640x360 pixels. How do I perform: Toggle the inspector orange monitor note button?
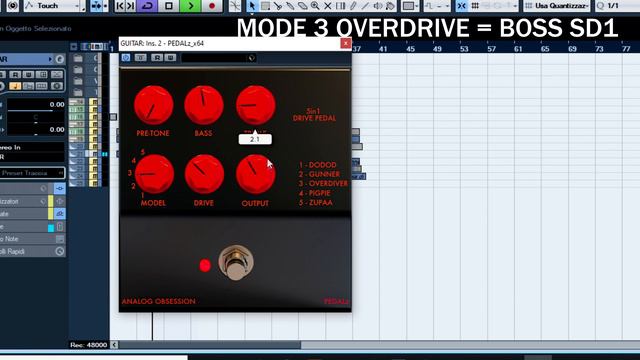pos(15,86)
